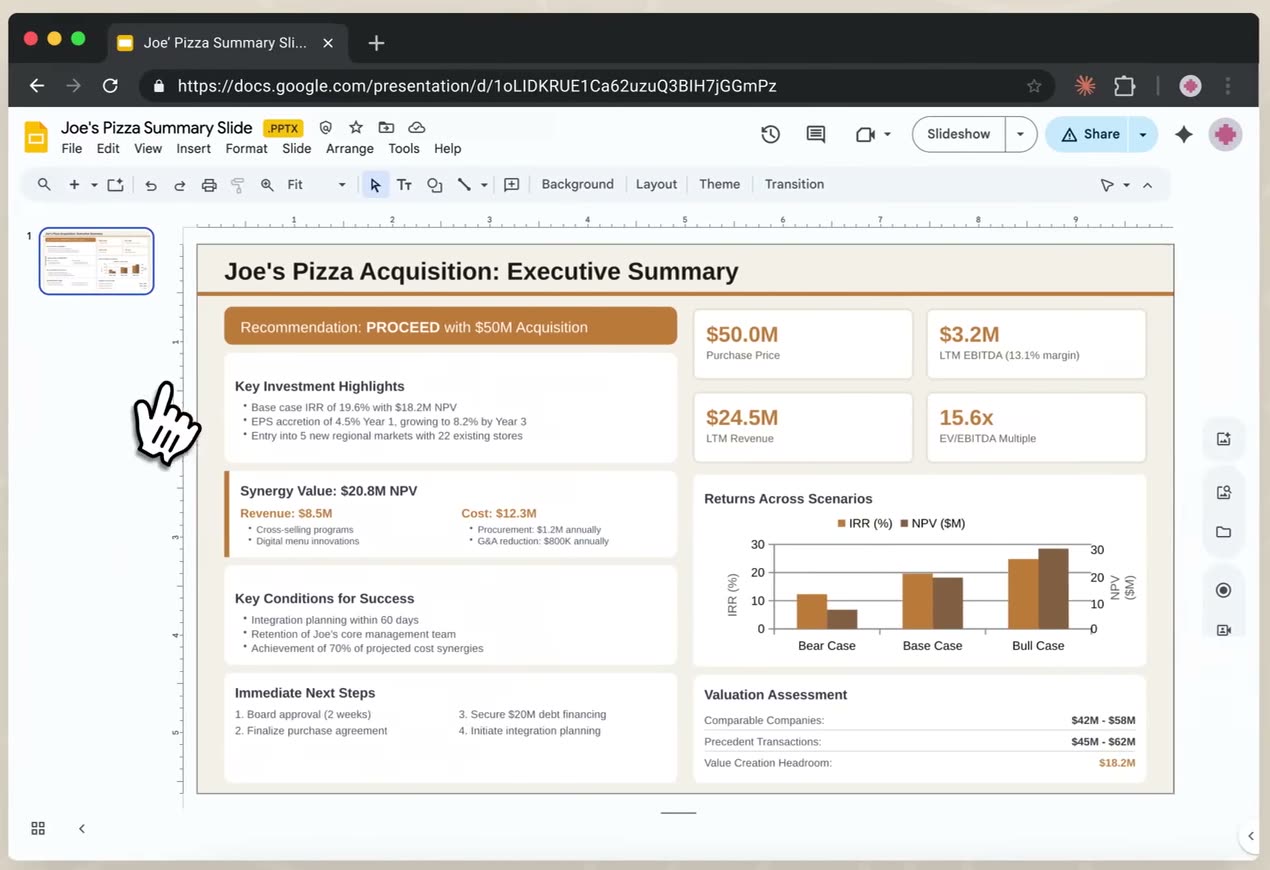Open the Arrange menu
This screenshot has height=870, width=1270.
pyautogui.click(x=350, y=148)
